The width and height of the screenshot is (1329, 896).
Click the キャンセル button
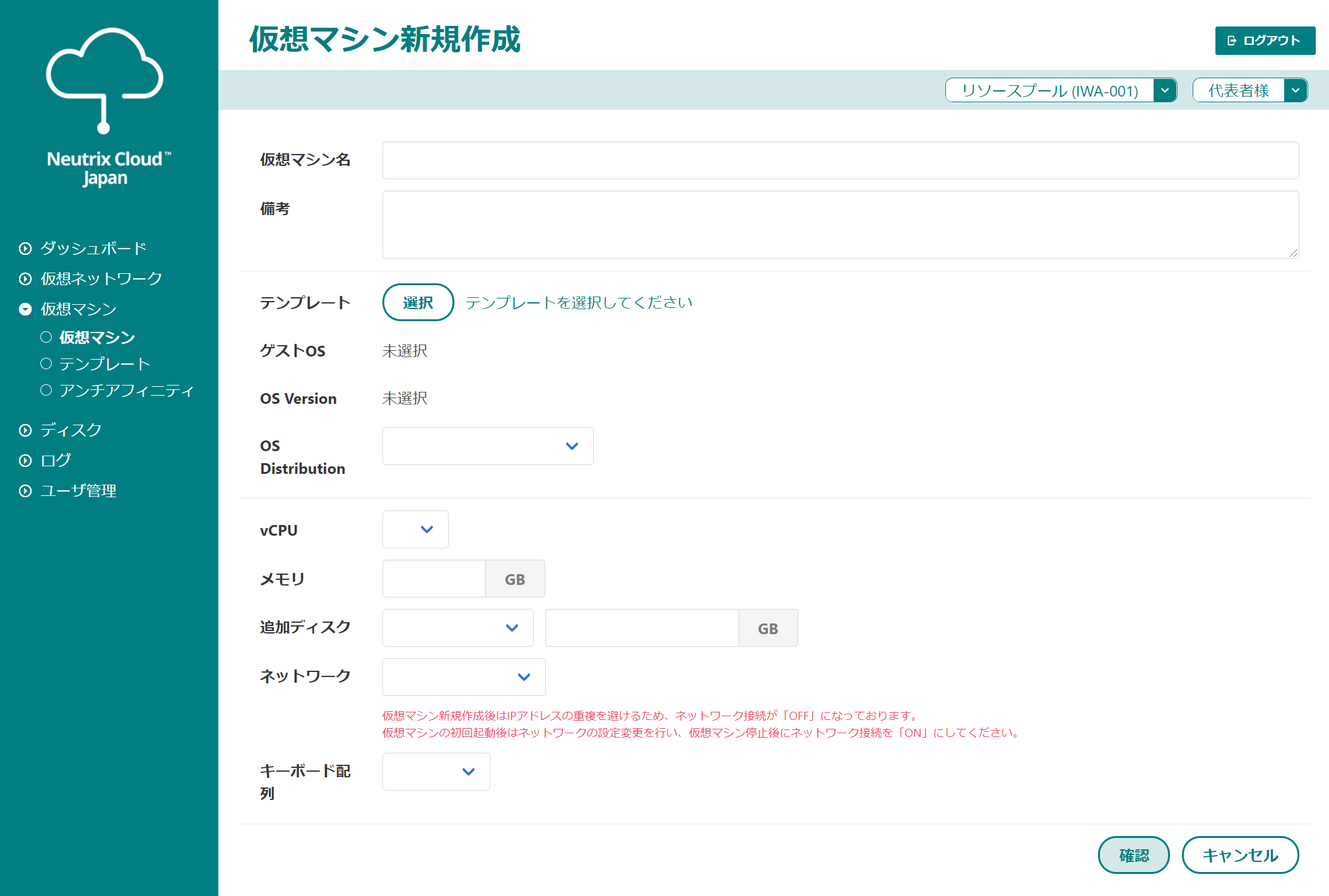tap(1240, 855)
